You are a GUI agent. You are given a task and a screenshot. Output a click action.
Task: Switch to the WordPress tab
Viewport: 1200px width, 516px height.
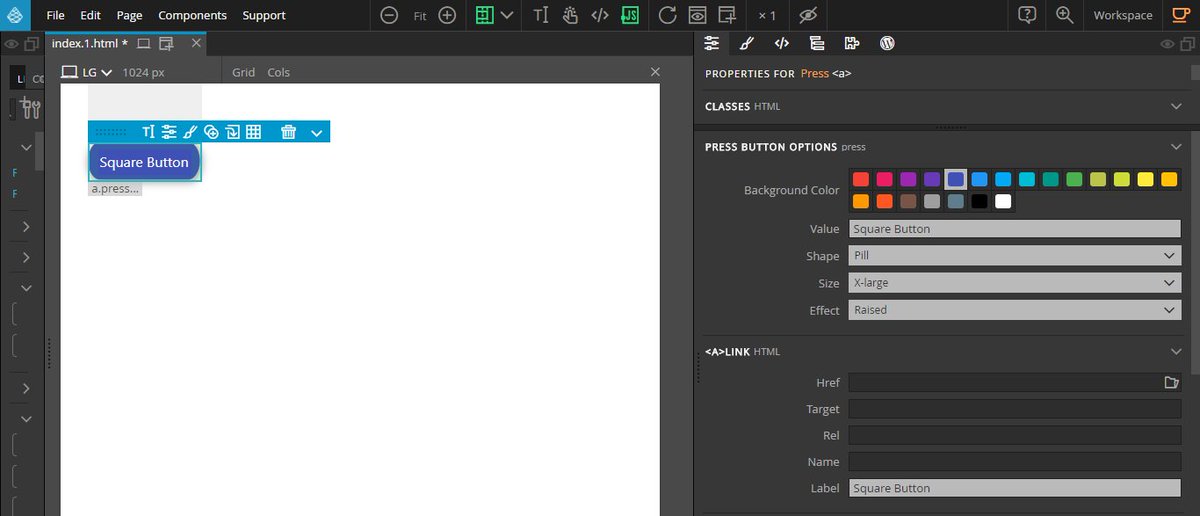887,43
